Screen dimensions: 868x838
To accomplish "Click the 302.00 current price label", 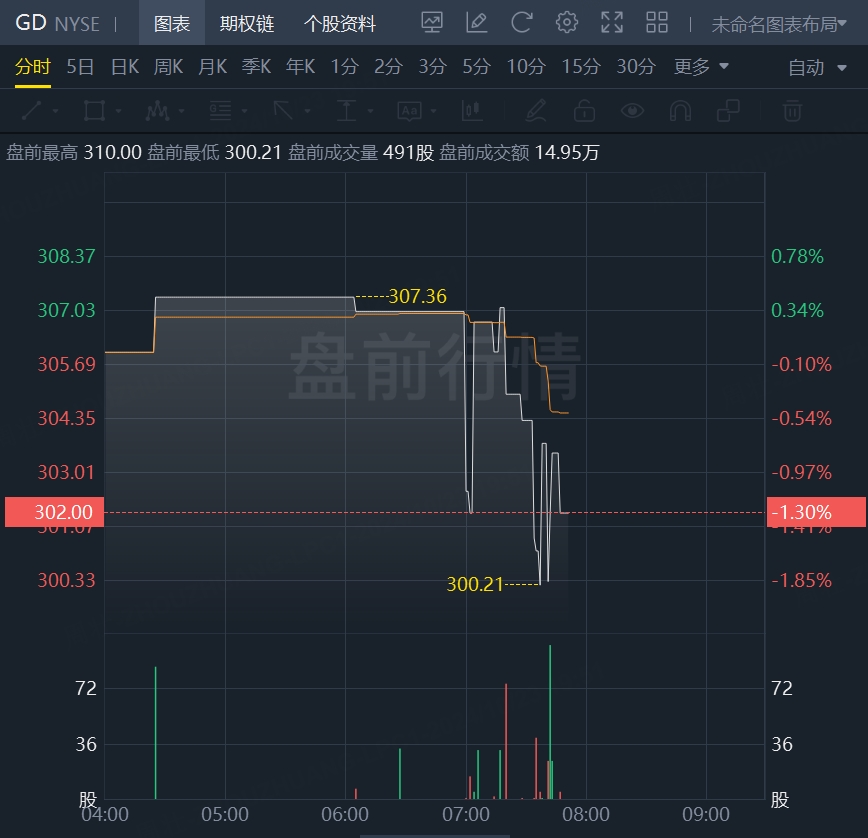I will coord(52,512).
